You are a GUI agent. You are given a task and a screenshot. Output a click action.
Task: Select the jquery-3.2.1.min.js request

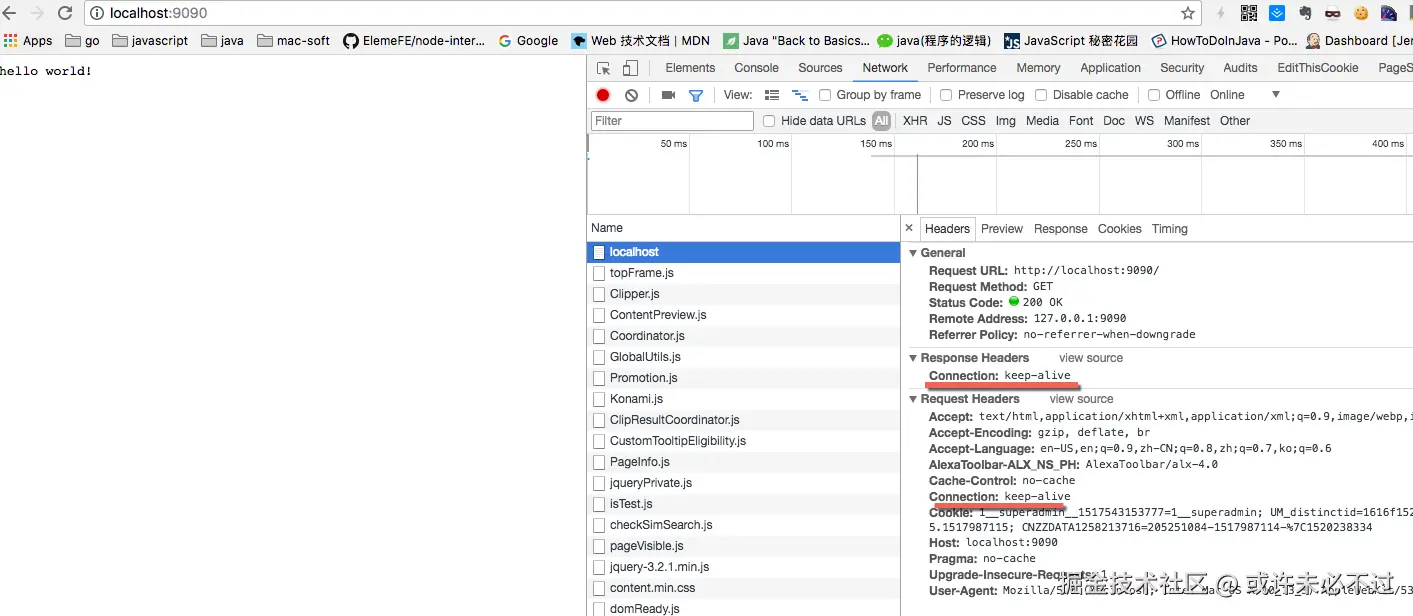(743, 567)
